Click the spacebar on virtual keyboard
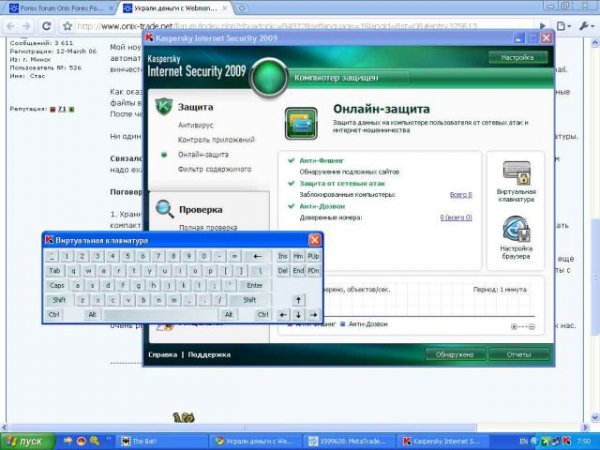This screenshot has height=450, width=600. [x=161, y=315]
